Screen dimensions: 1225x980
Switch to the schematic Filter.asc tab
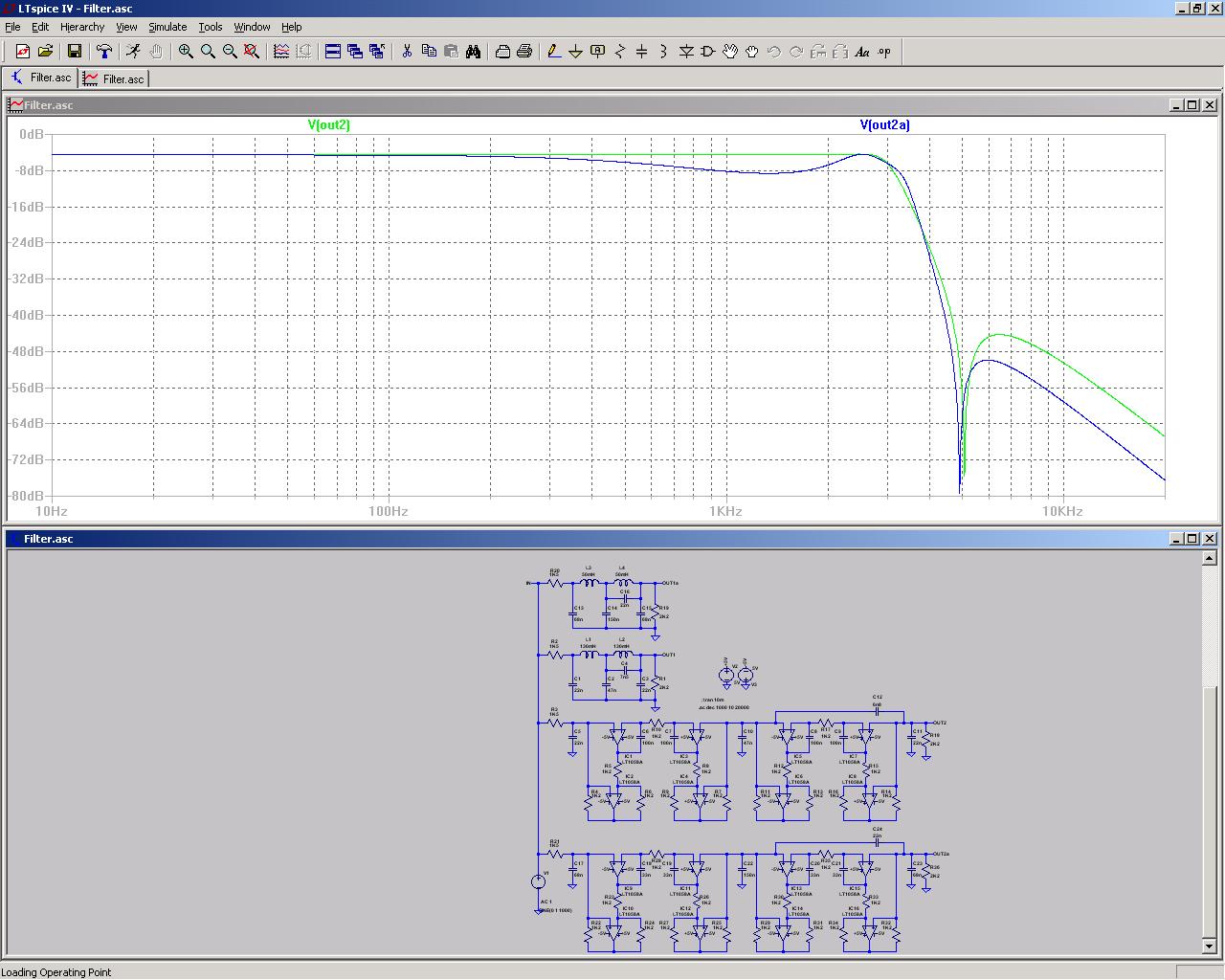pyautogui.click(x=41, y=78)
